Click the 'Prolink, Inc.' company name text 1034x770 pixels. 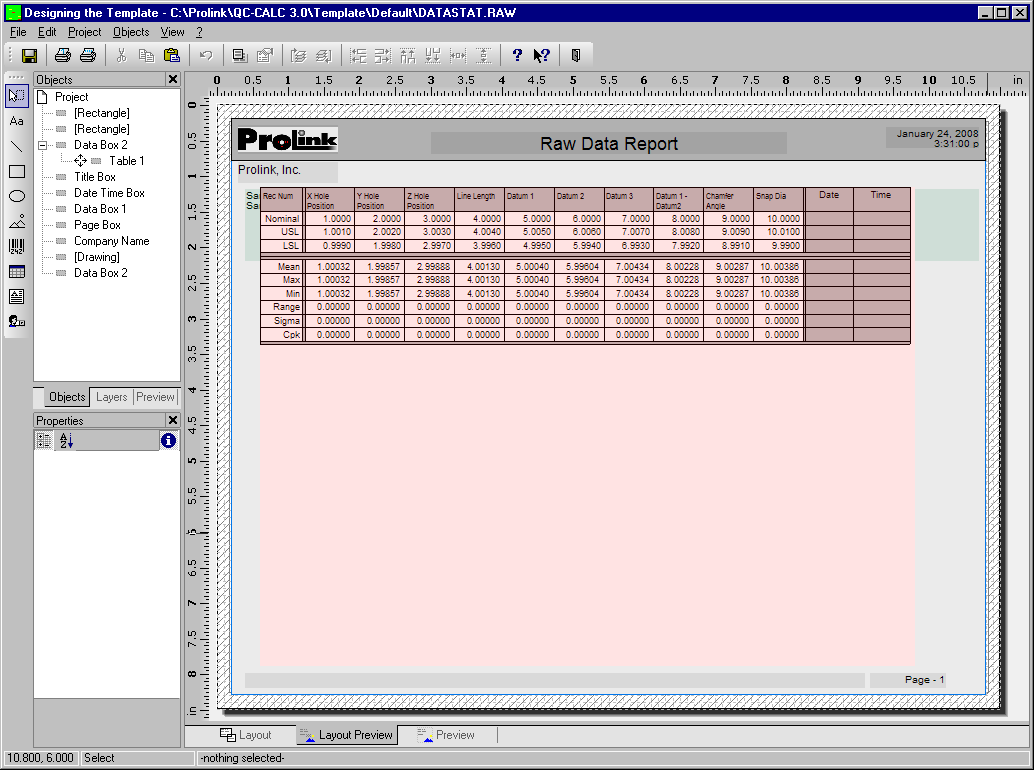tap(269, 170)
